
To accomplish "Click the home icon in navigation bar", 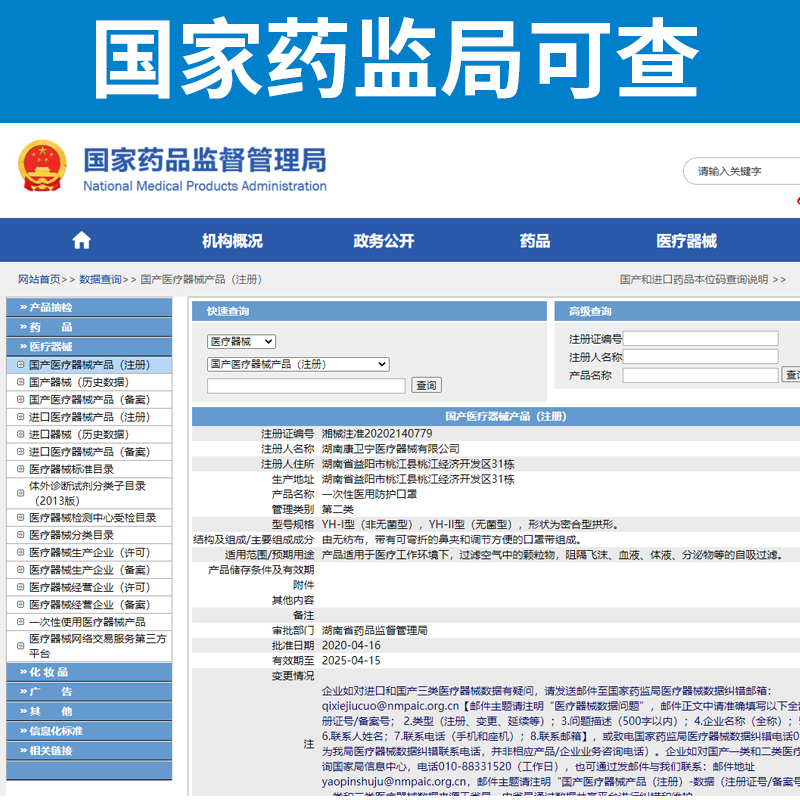I will pyautogui.click(x=82, y=240).
